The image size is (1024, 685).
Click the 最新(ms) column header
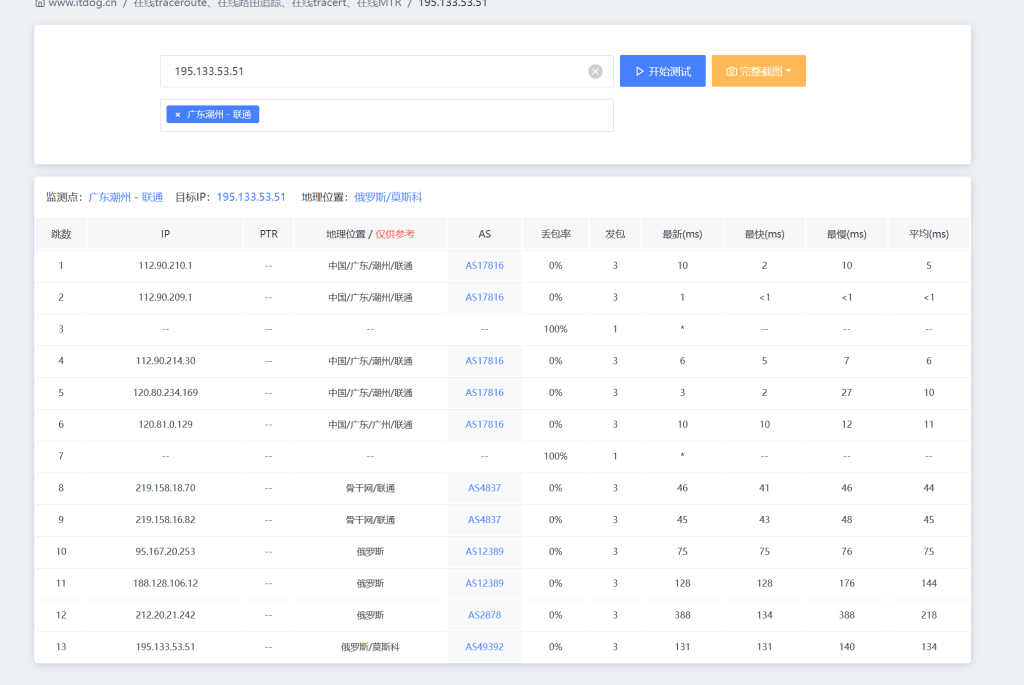(x=682, y=234)
